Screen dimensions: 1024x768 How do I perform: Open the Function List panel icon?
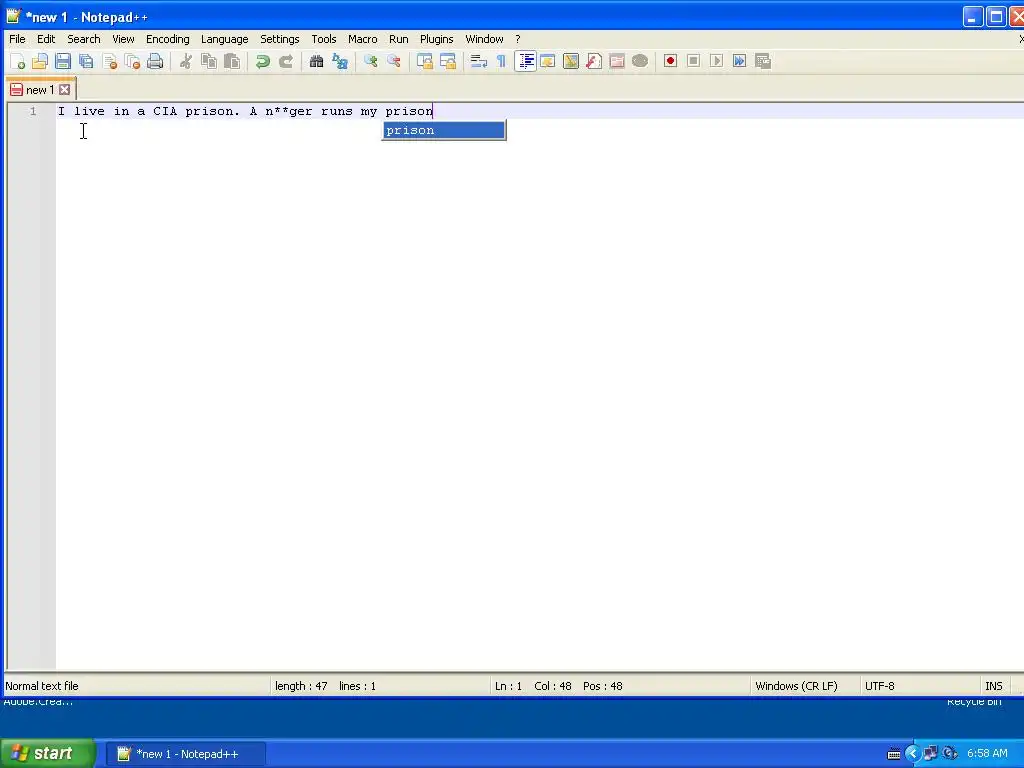point(594,61)
